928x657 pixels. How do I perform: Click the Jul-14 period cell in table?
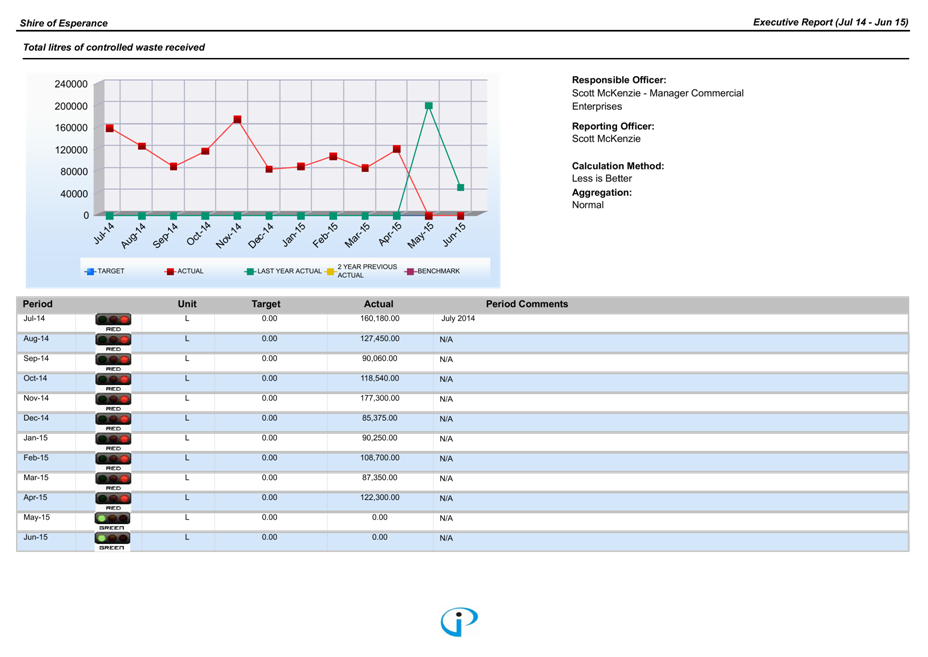pyautogui.click(x=34, y=318)
